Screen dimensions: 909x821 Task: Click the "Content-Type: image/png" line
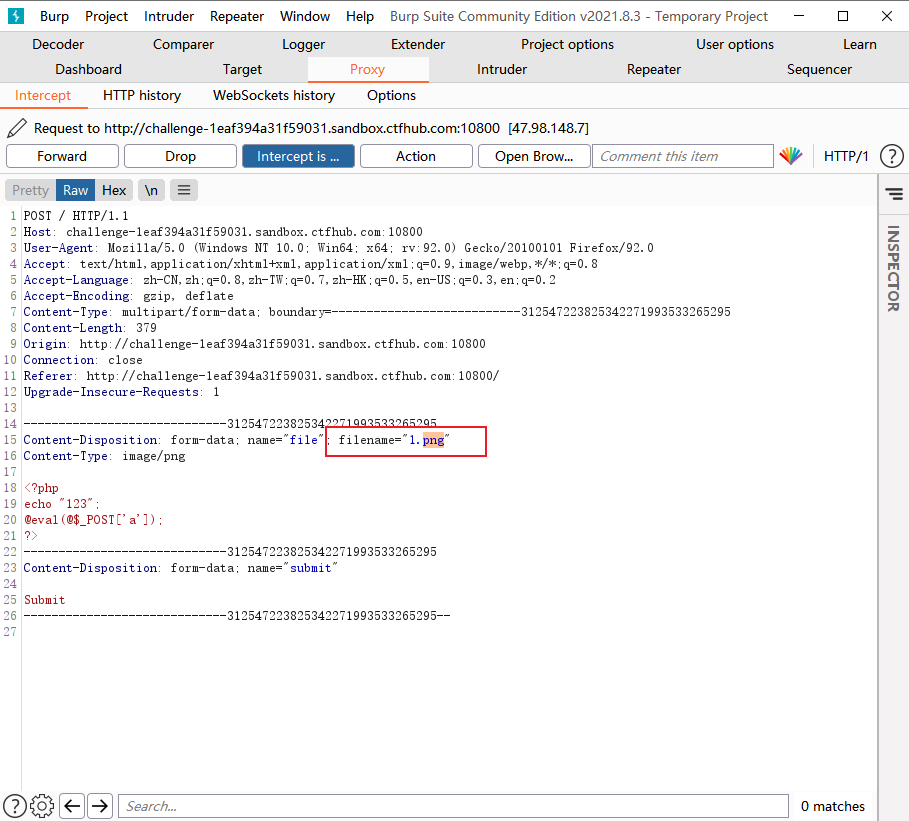click(104, 456)
